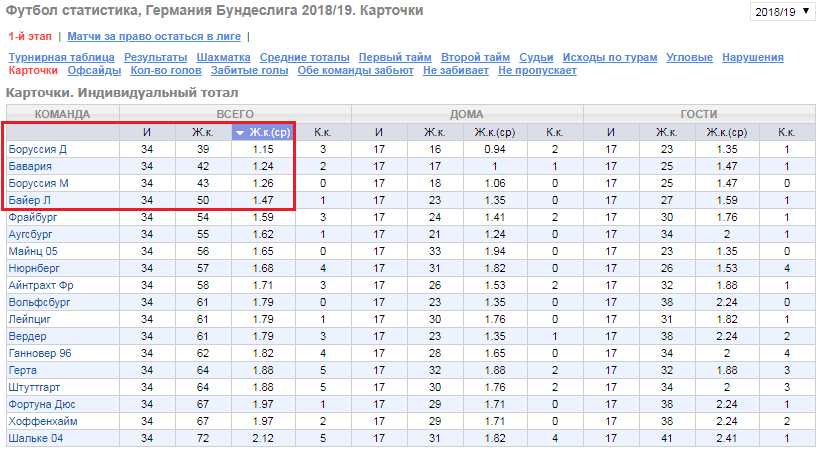820x450 pixels.
Task: Open Кол-во голов statistics
Action: coord(166,71)
